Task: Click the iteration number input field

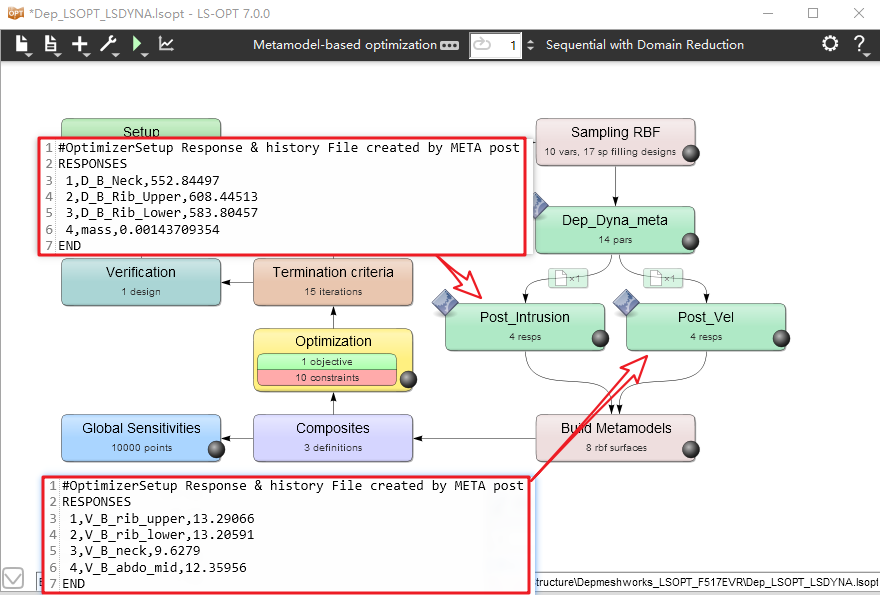Action: [496, 45]
